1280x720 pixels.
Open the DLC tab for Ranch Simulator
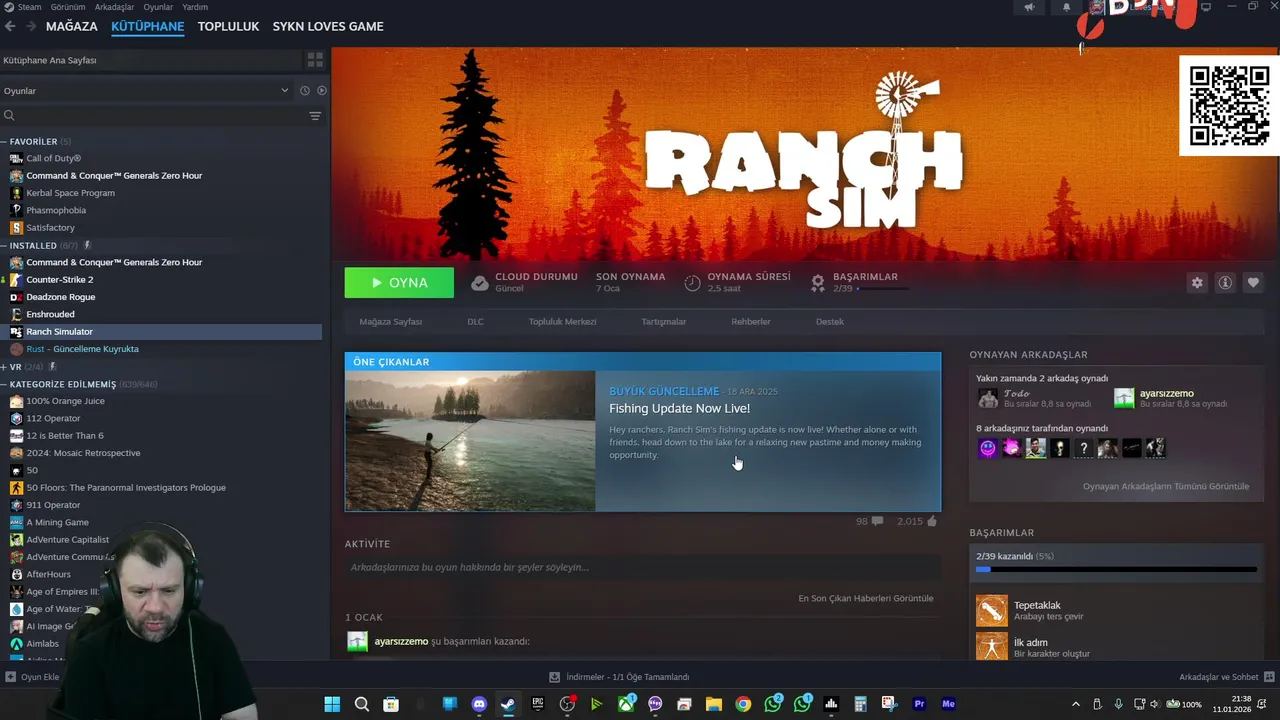coord(475,322)
